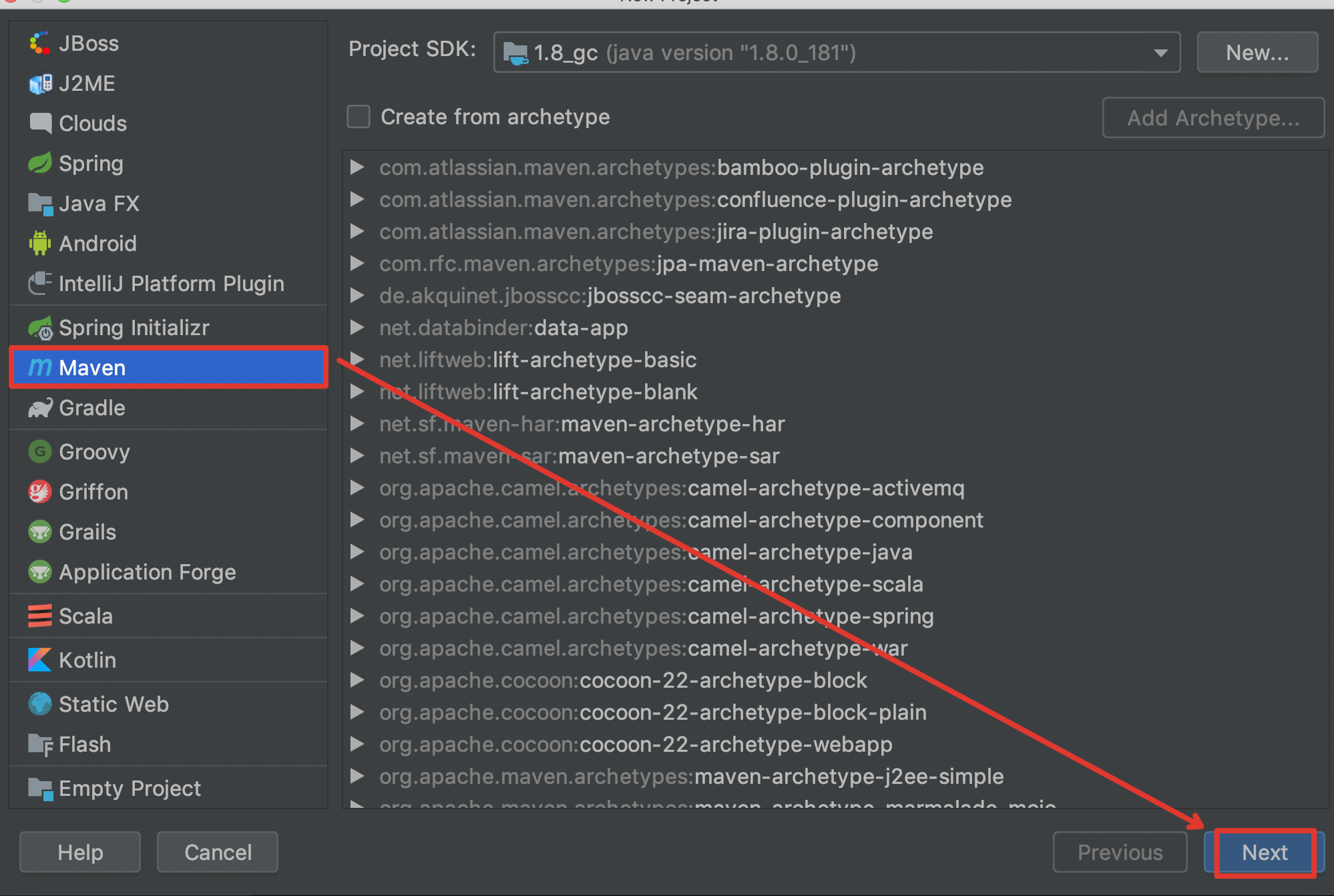Select Groovy in the project list
This screenshot has width=1334, height=896.
(93, 452)
